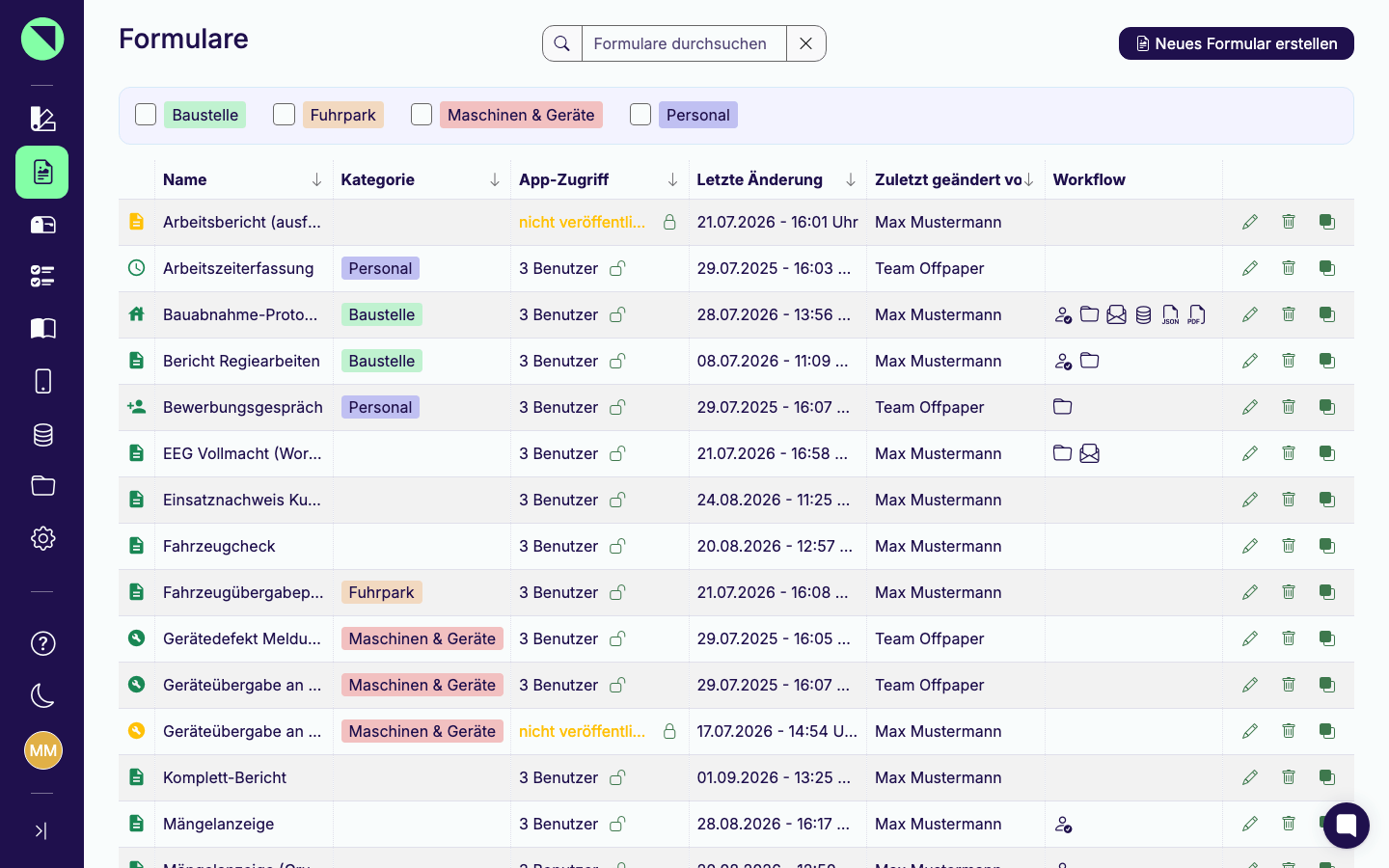Open the Komplett-Bericht form
The image size is (1389, 868).
coord(225,777)
